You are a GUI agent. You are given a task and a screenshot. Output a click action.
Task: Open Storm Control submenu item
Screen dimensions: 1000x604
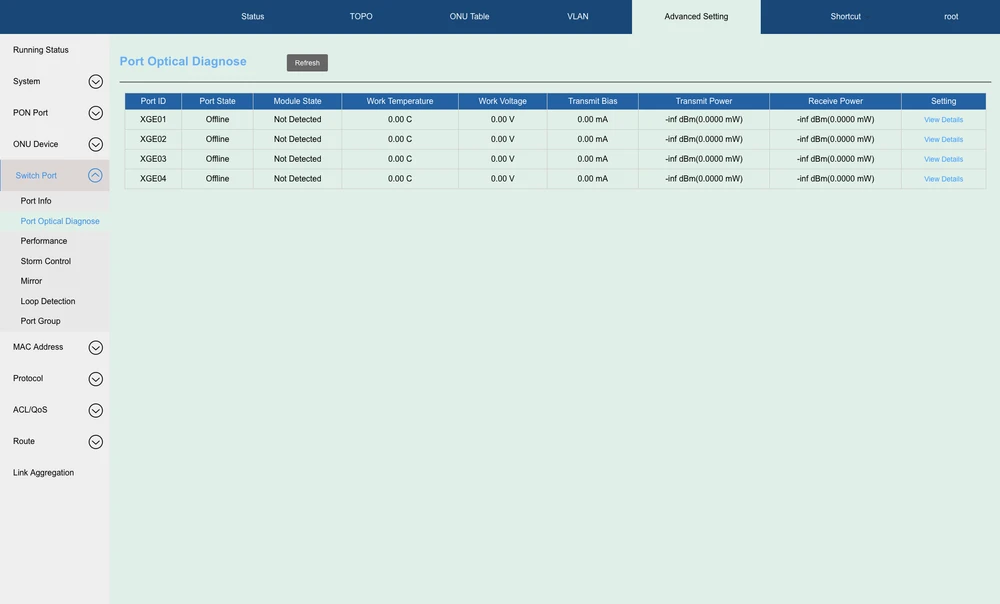tap(46, 261)
